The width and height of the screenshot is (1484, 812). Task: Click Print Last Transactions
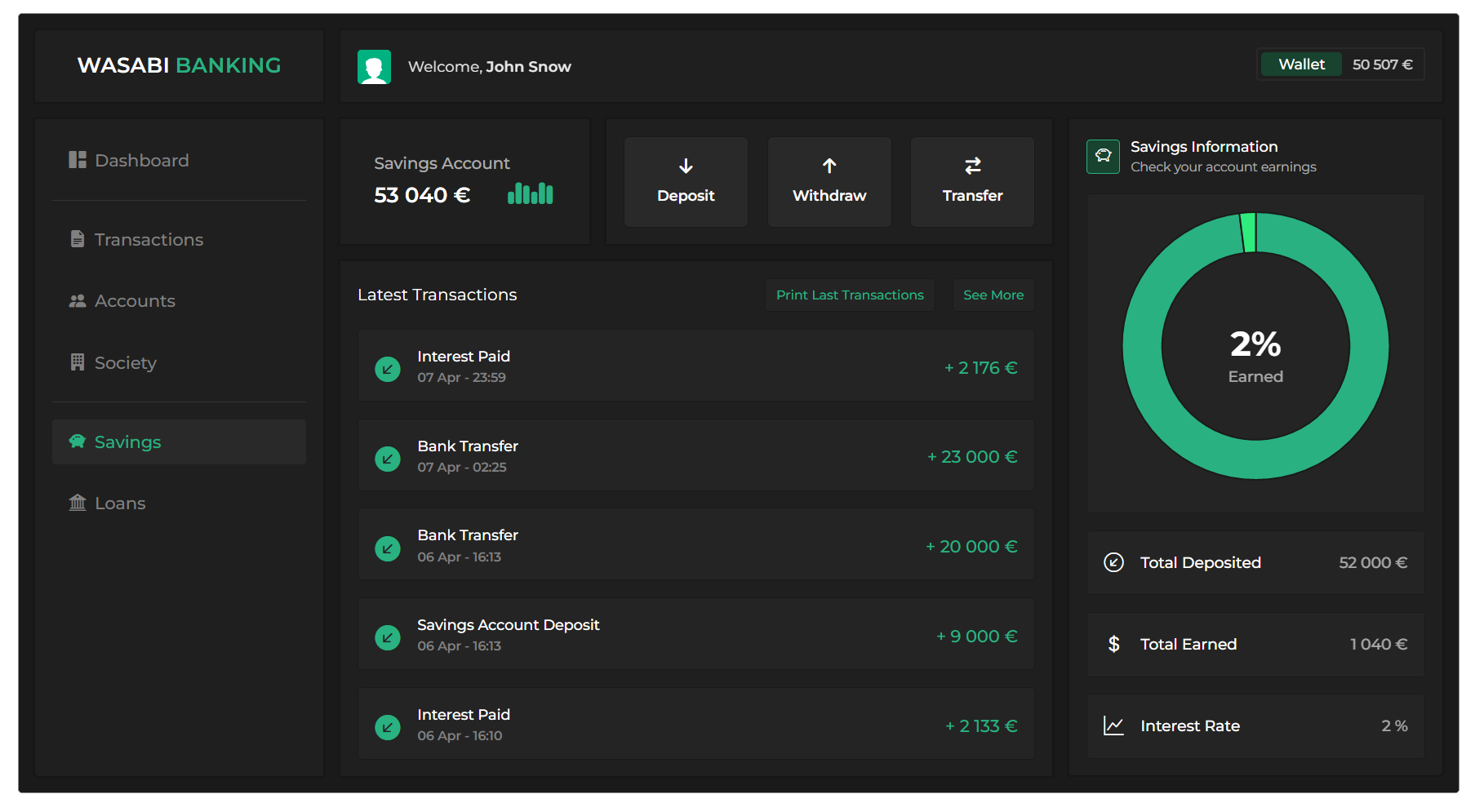849,295
